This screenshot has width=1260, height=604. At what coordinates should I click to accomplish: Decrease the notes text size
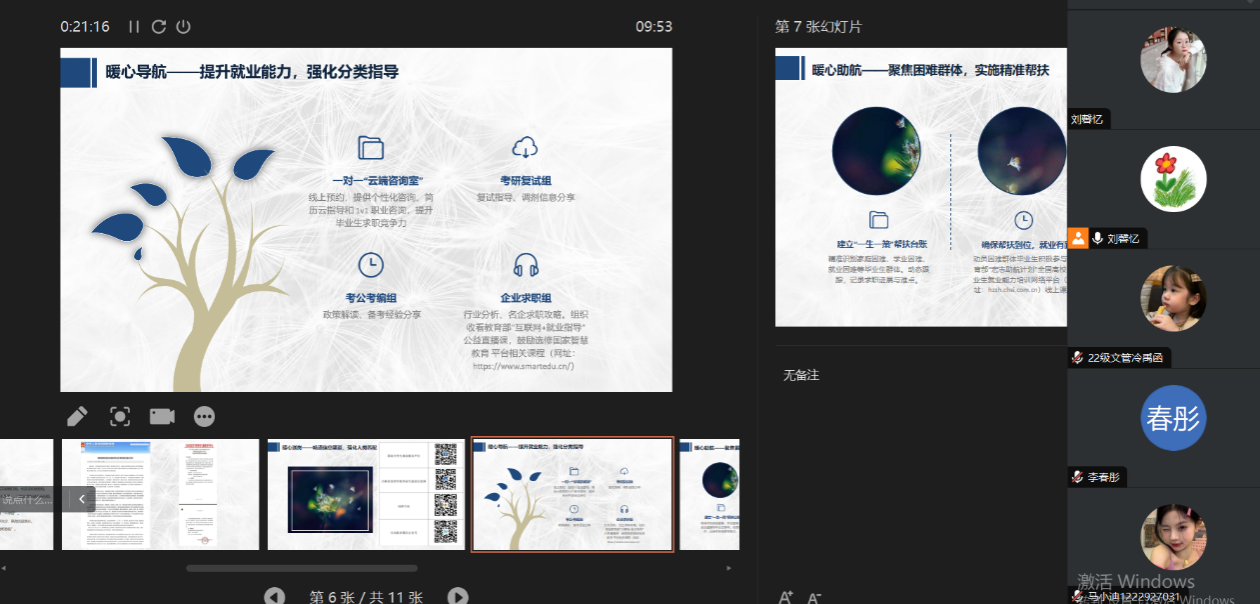[814, 597]
